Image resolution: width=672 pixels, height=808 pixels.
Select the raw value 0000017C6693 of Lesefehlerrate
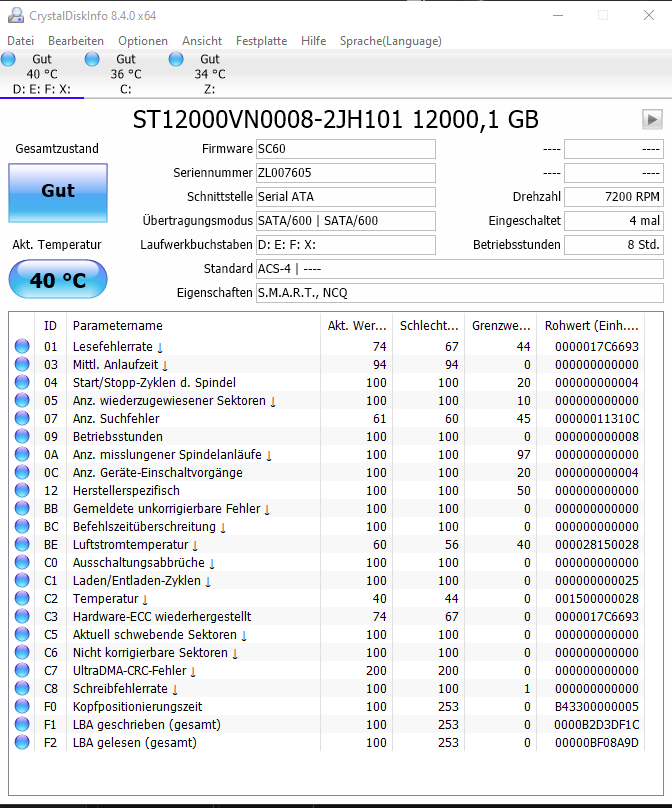[x=597, y=347]
